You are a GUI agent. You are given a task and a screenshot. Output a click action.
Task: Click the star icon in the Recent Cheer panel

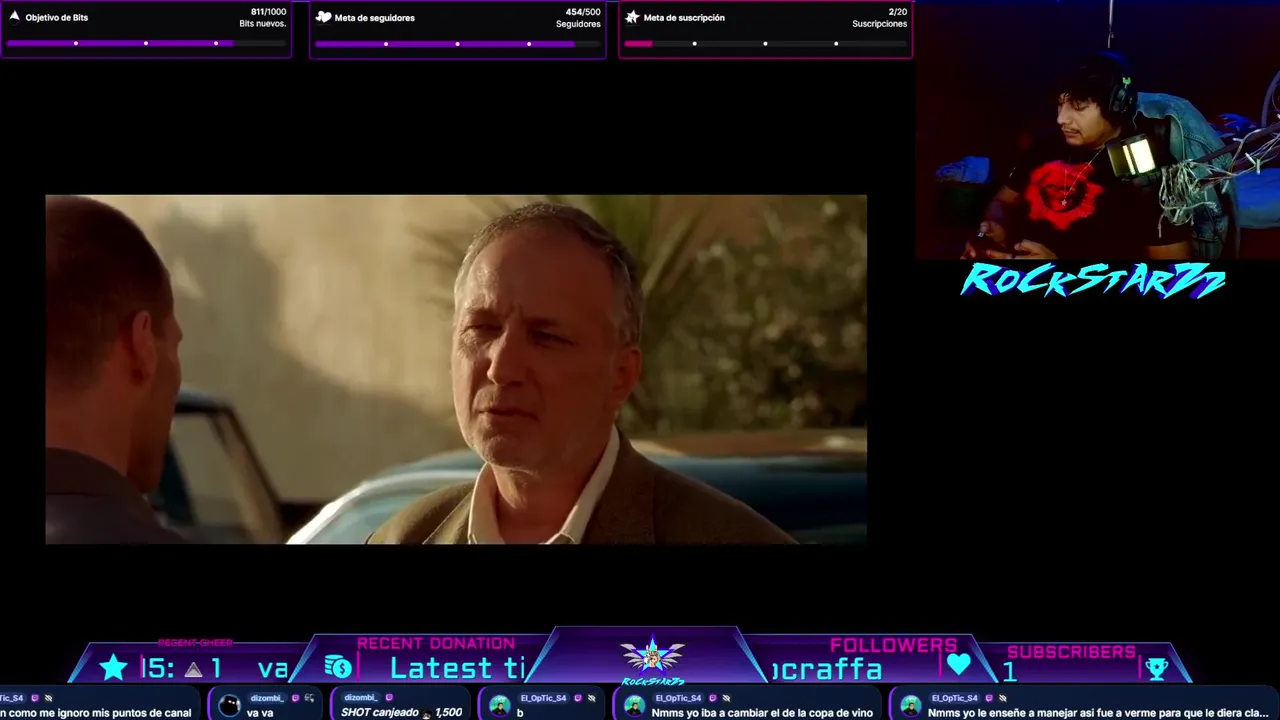[113, 667]
